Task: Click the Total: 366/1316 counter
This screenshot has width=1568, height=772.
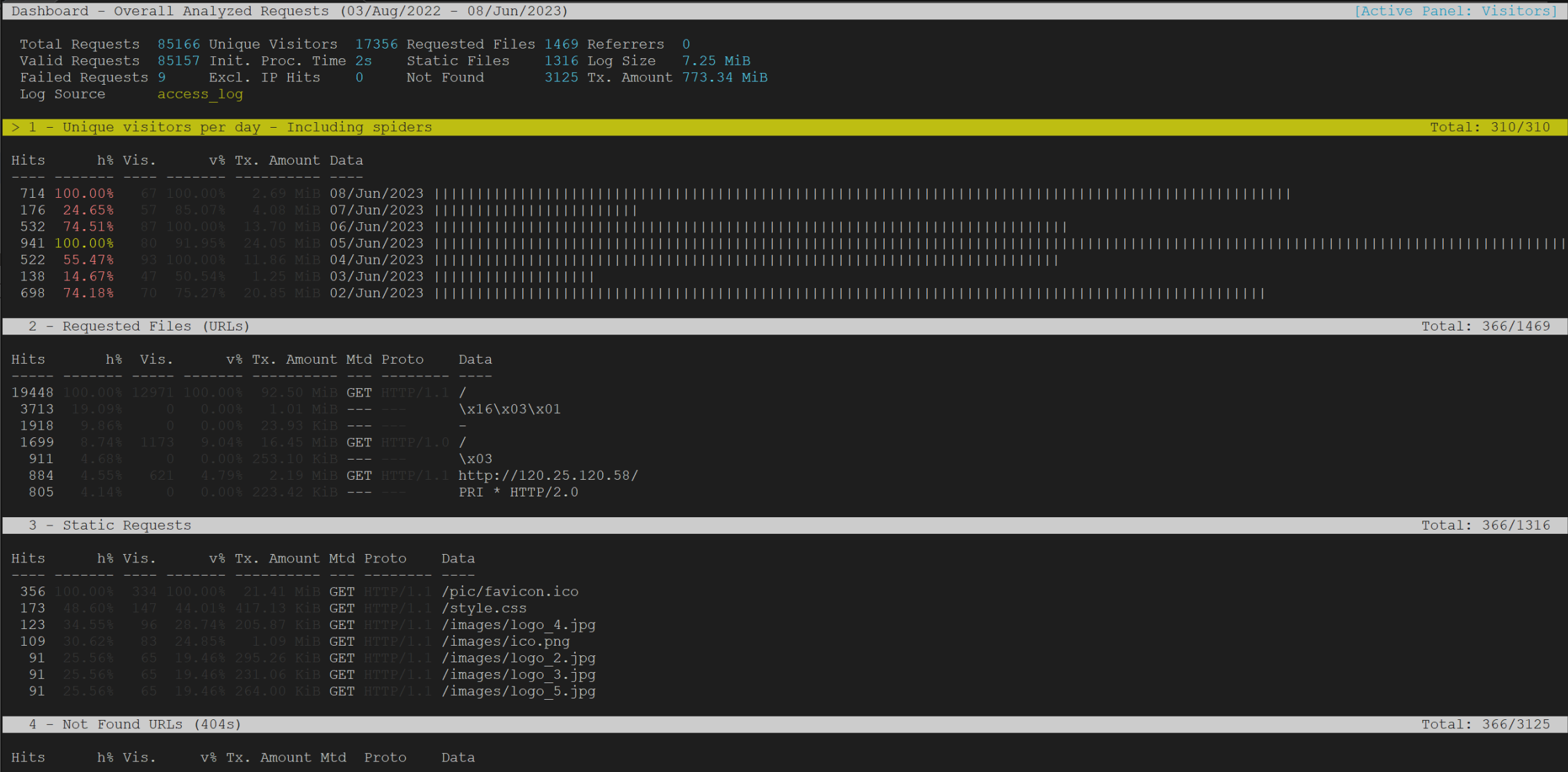Action: 1485,526
